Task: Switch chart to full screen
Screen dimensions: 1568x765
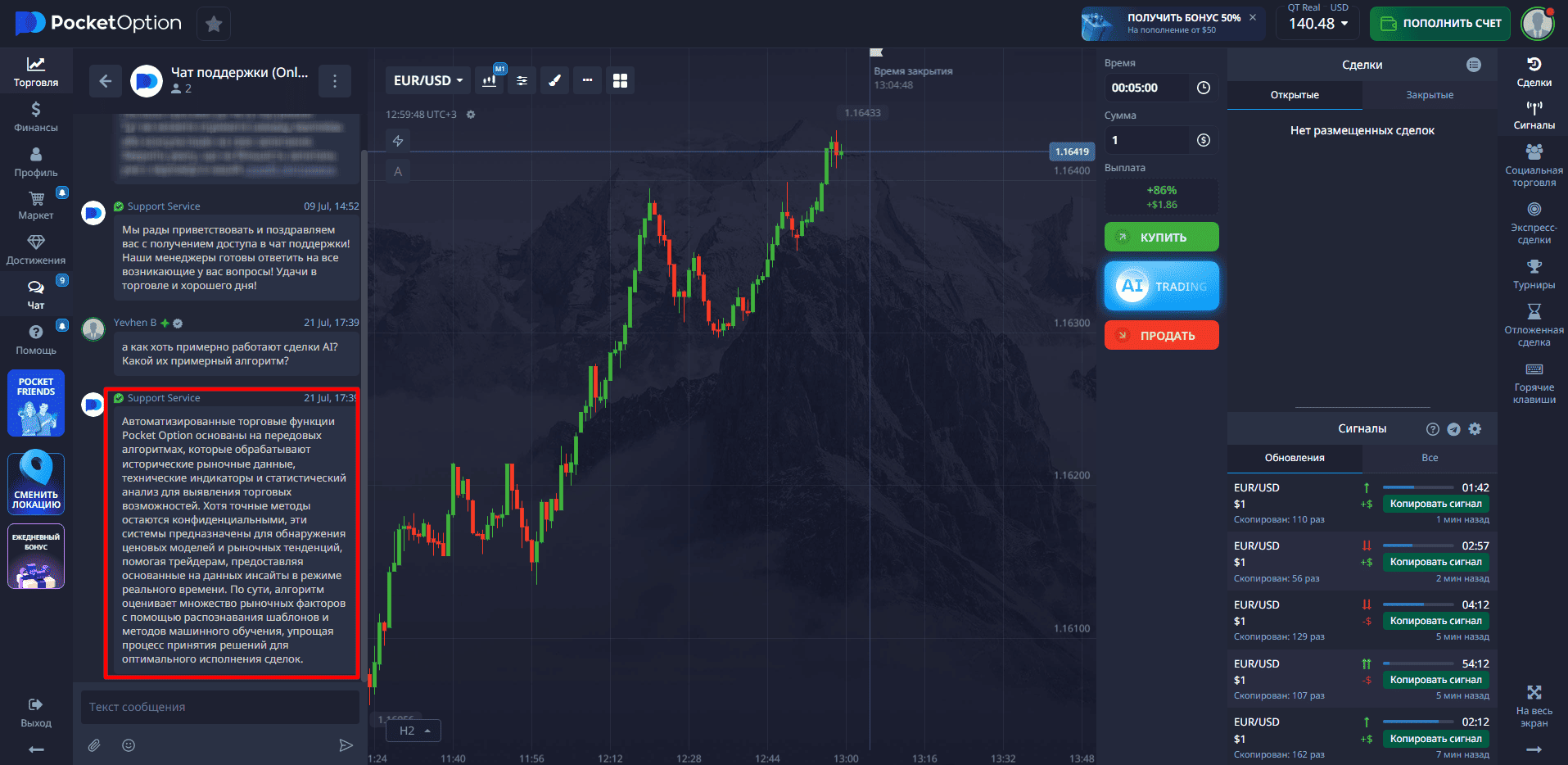Action: [x=1534, y=705]
